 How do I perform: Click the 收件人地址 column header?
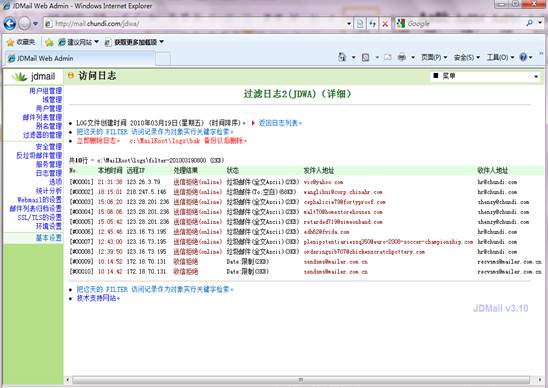point(493,171)
